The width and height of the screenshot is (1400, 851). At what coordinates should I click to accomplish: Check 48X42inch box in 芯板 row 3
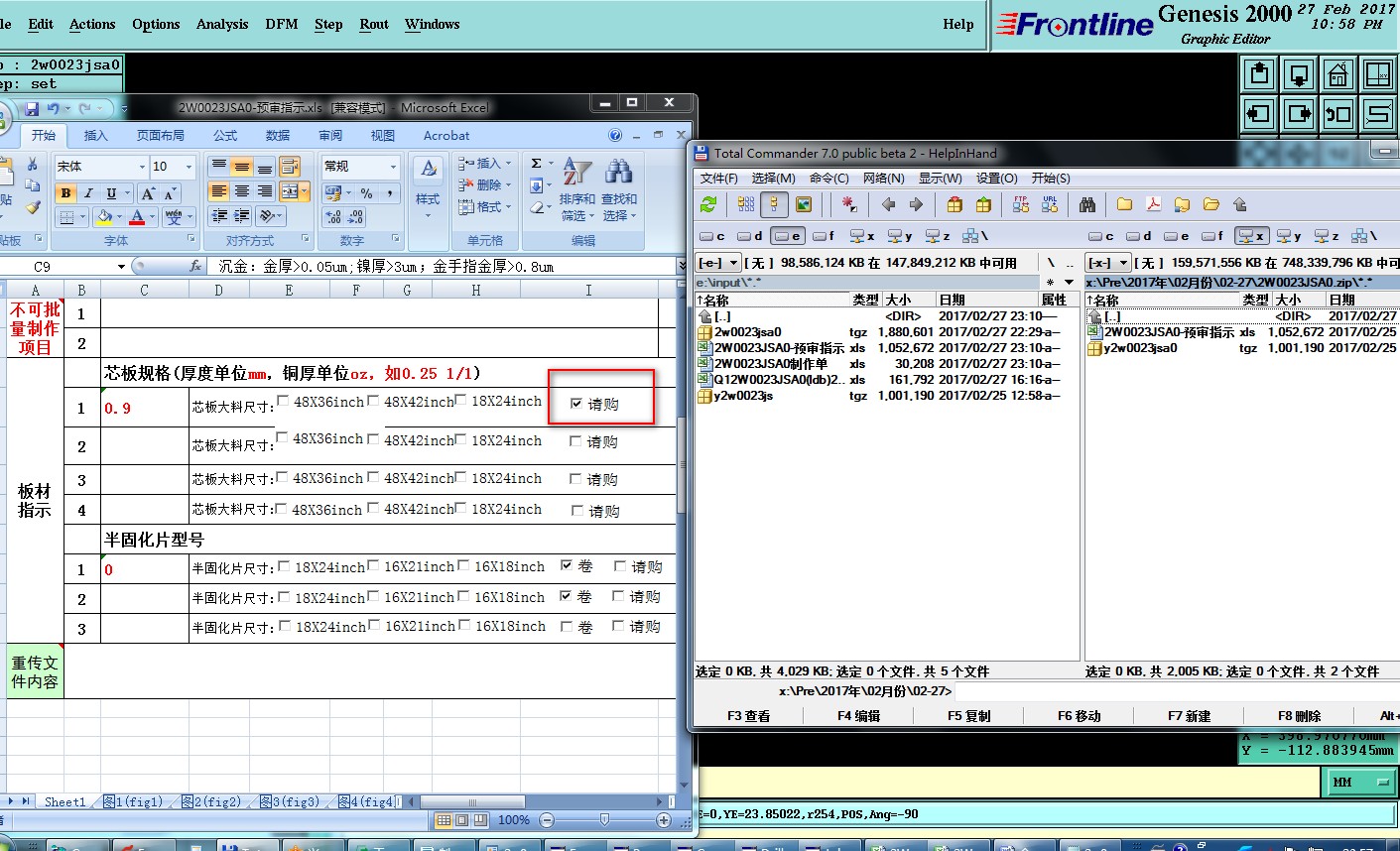point(373,477)
